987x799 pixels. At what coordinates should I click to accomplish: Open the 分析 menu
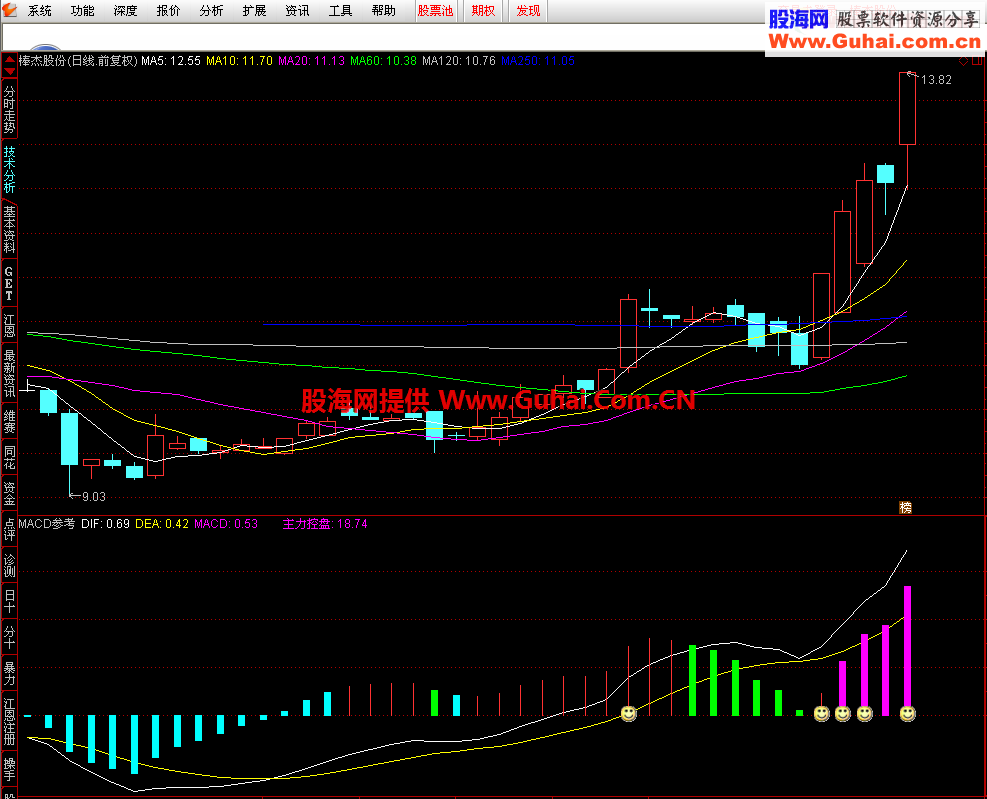[x=211, y=11]
